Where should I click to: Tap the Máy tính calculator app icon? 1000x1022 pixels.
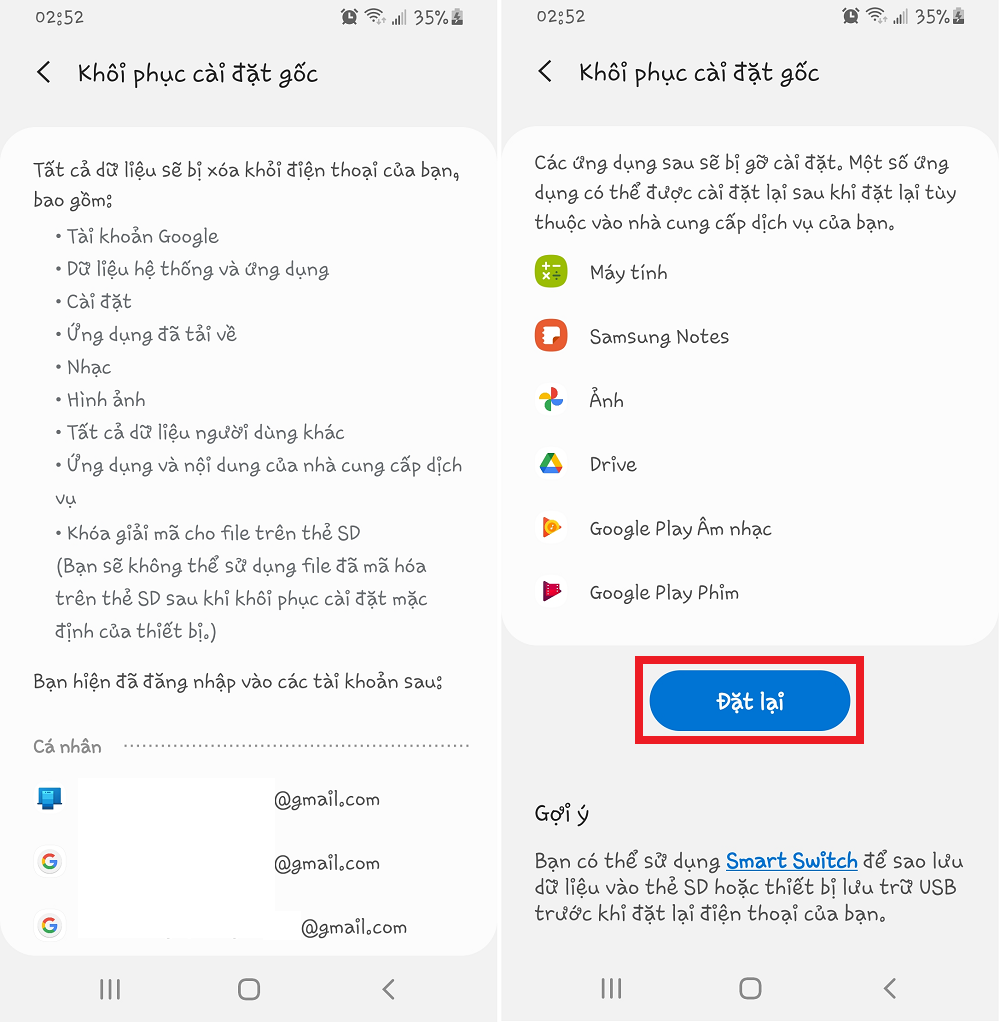[551, 272]
